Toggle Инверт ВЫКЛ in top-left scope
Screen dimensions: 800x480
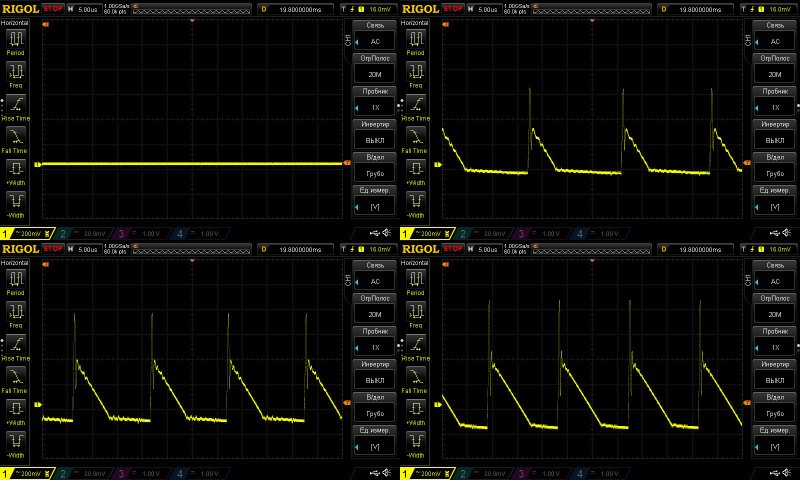(x=375, y=135)
